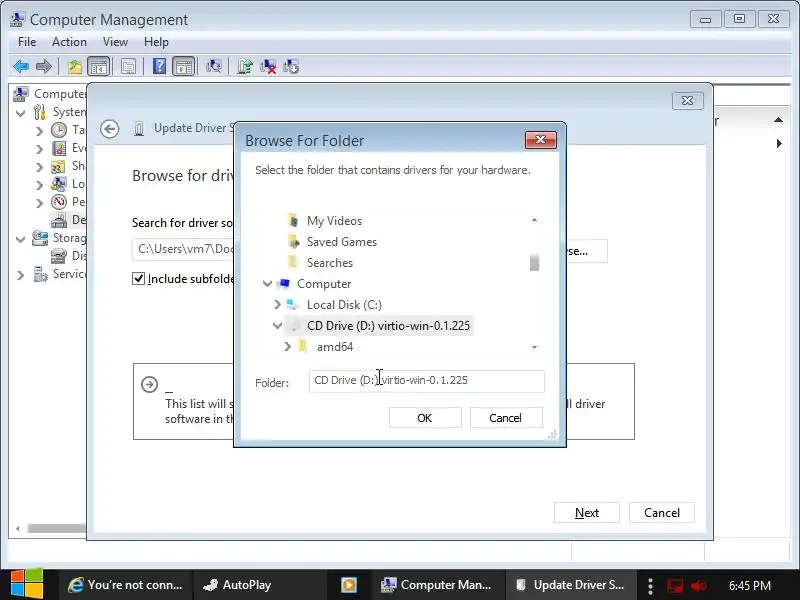
Task: Open the Help menu
Action: pyautogui.click(x=156, y=42)
